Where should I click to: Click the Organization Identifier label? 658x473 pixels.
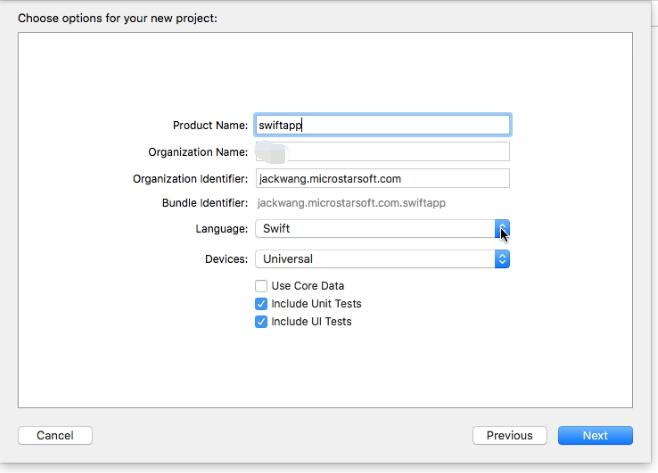point(190,179)
